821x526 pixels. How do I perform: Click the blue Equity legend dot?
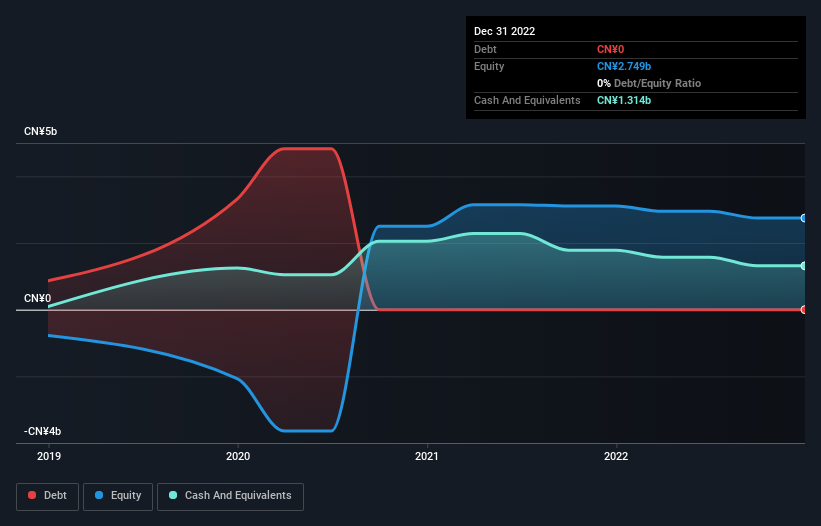(99, 495)
